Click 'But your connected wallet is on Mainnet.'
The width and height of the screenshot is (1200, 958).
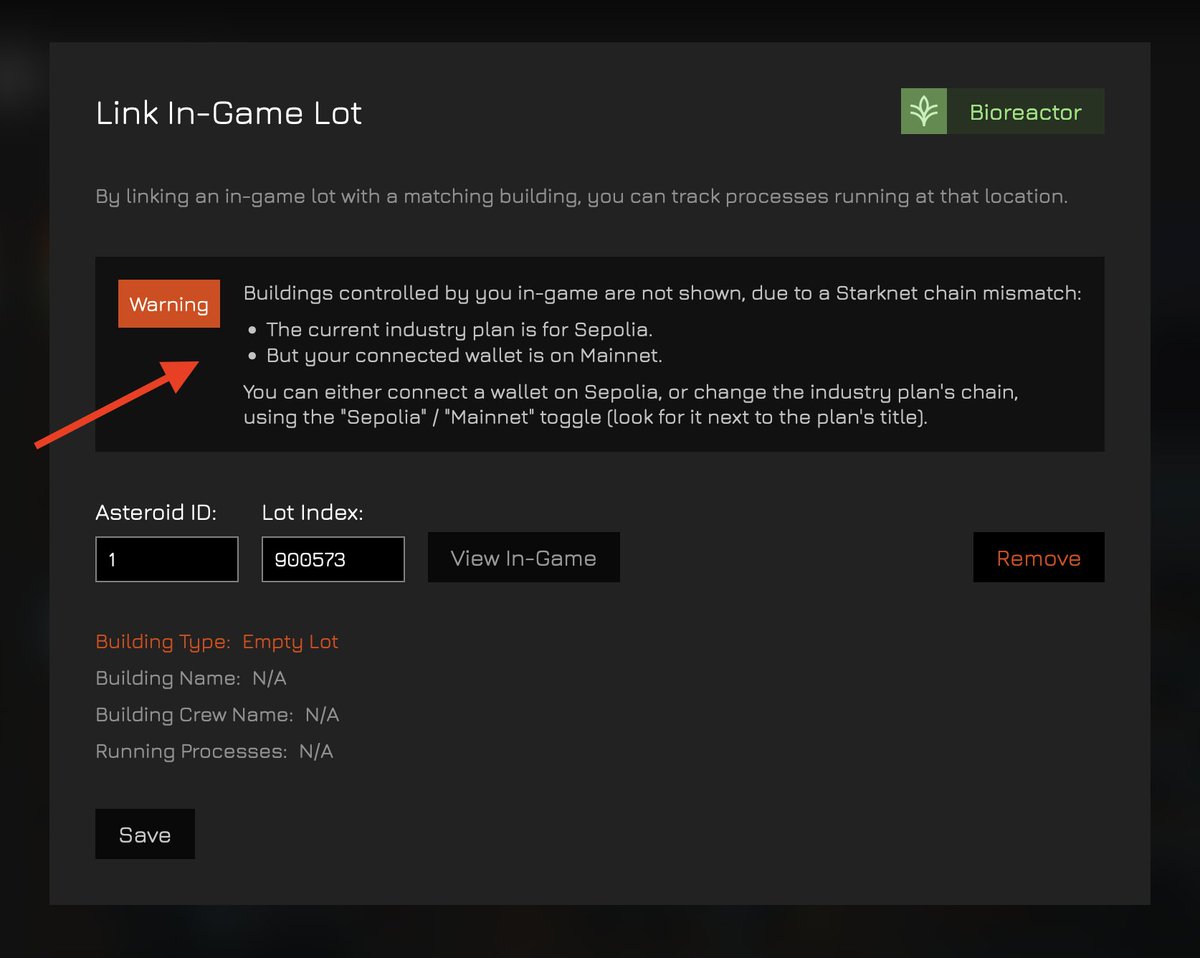[464, 355]
